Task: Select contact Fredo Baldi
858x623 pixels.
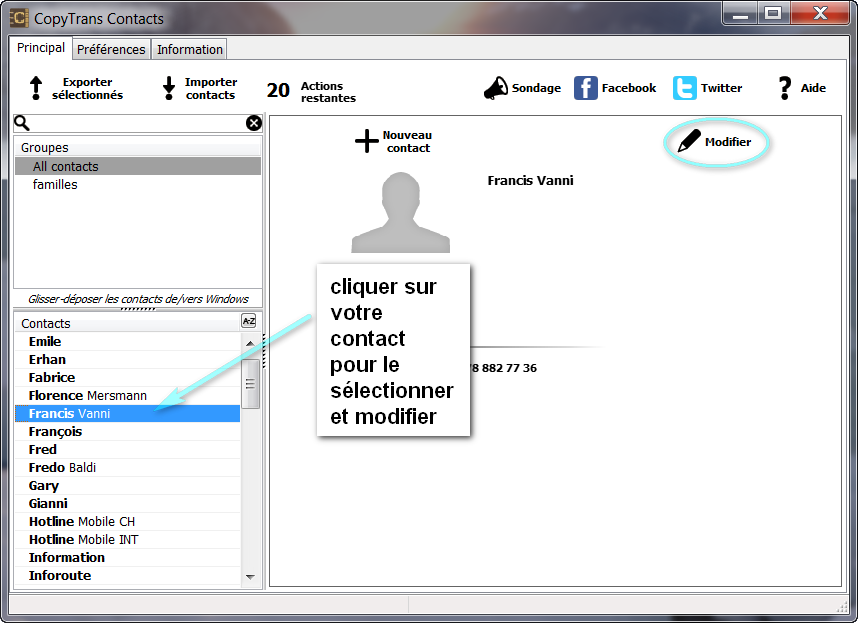Action: pyautogui.click(x=127, y=468)
